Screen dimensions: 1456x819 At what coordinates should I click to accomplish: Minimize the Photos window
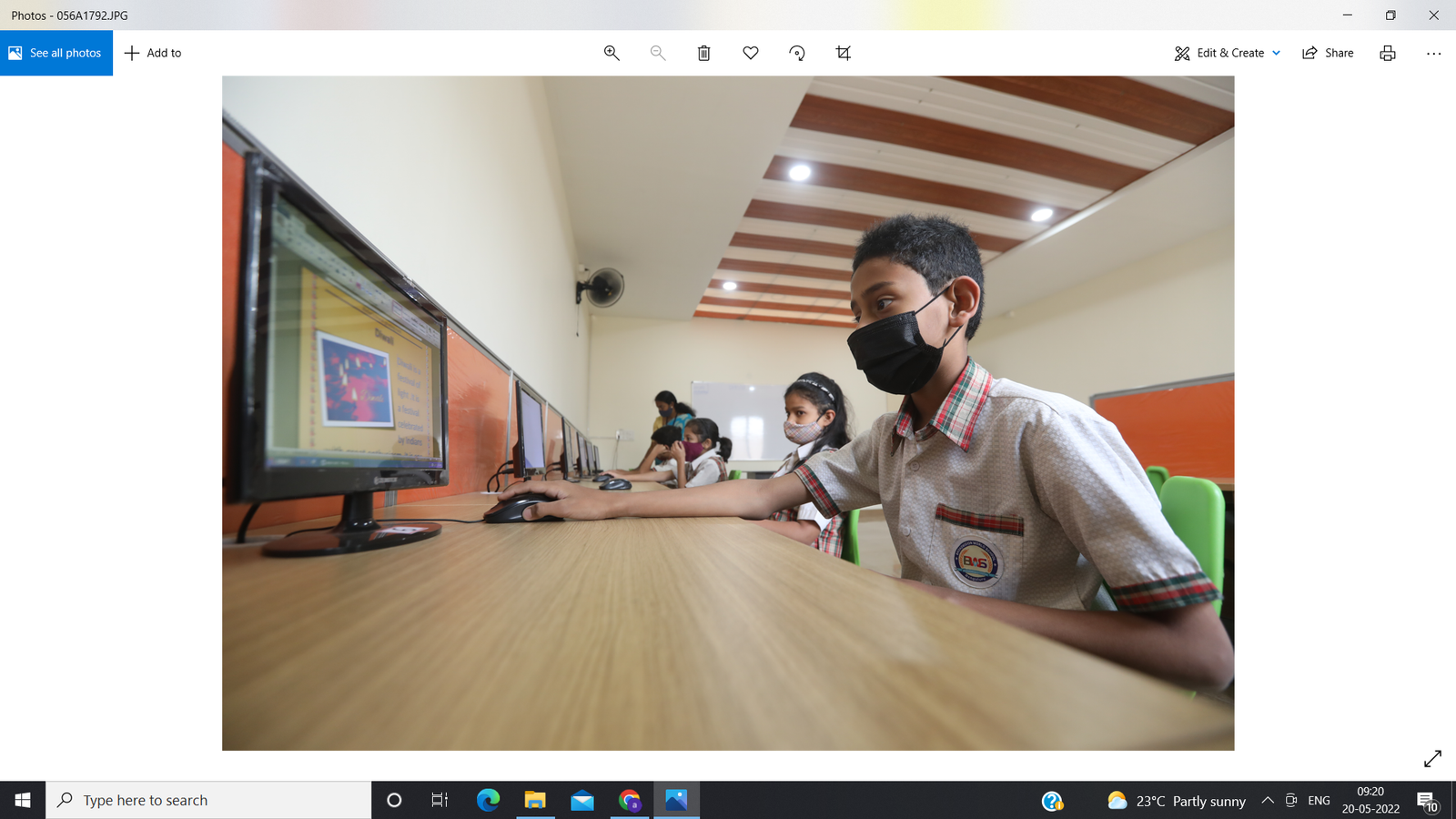click(1348, 15)
